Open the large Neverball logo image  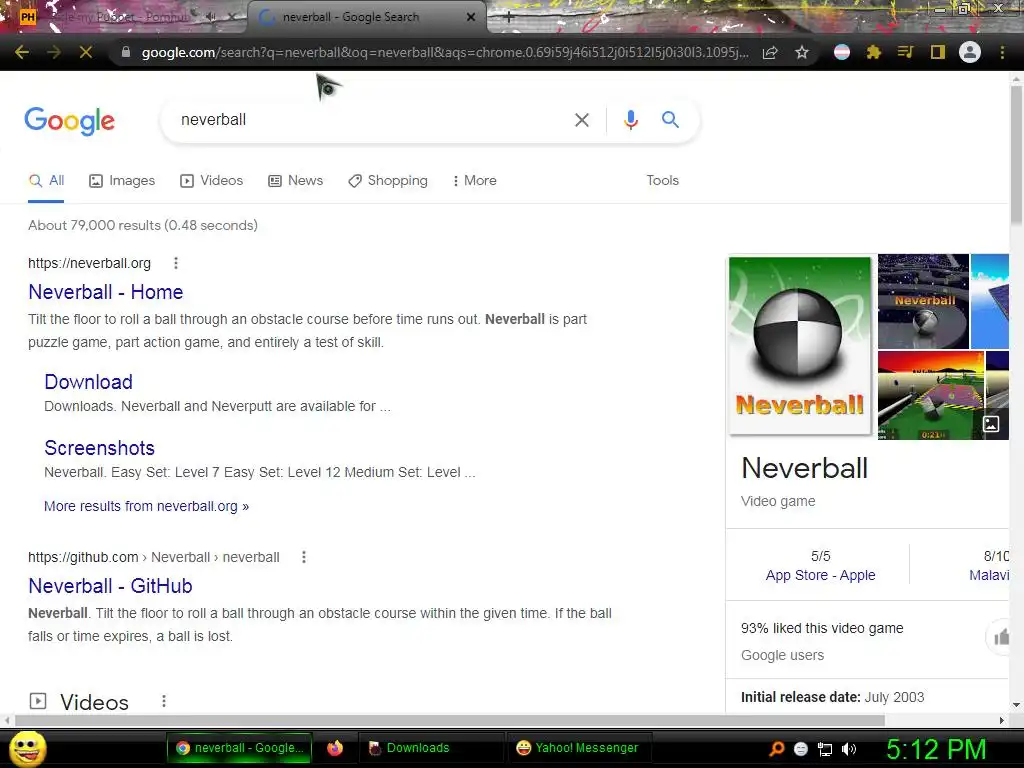(x=800, y=345)
